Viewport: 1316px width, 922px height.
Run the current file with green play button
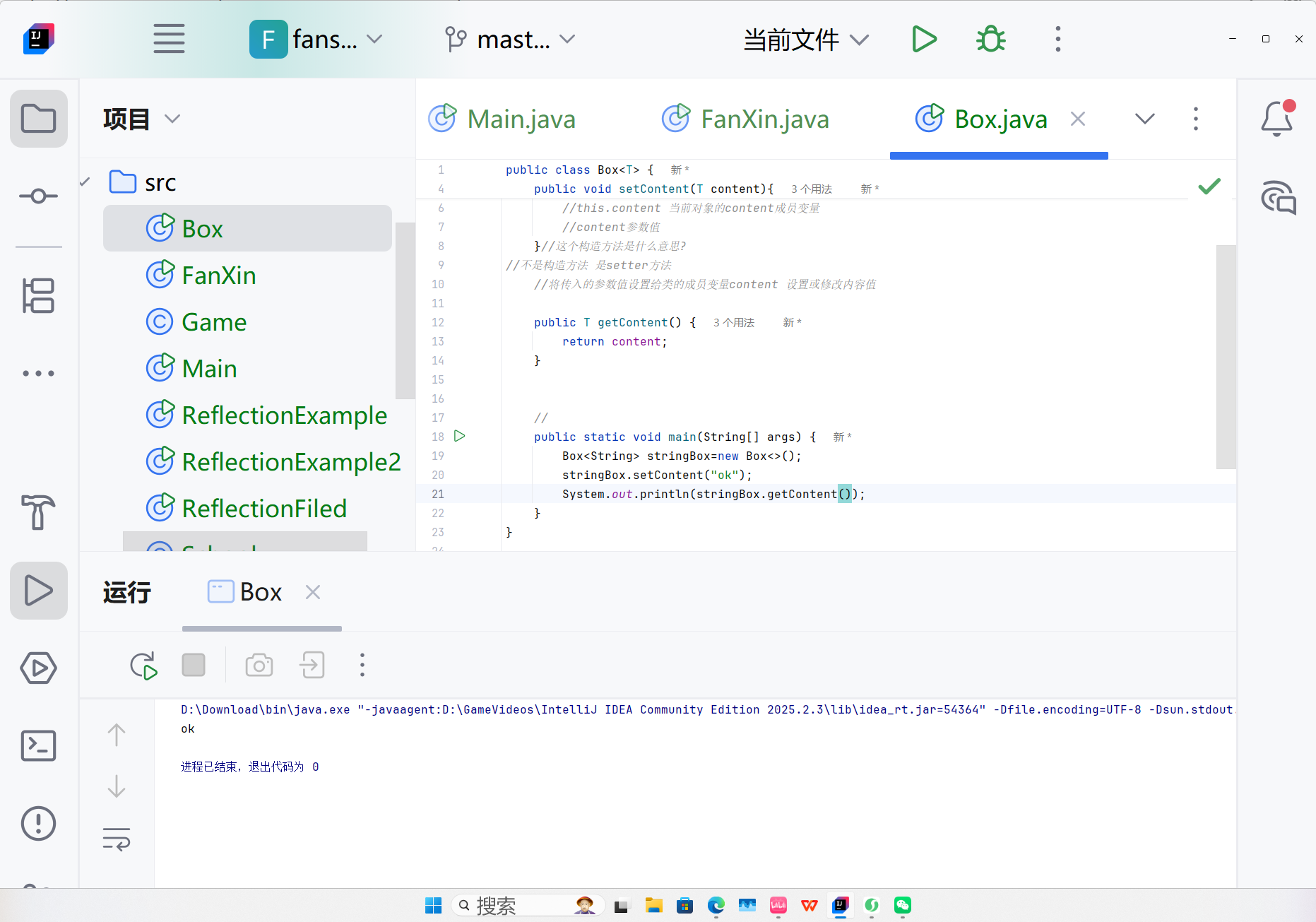pos(924,39)
